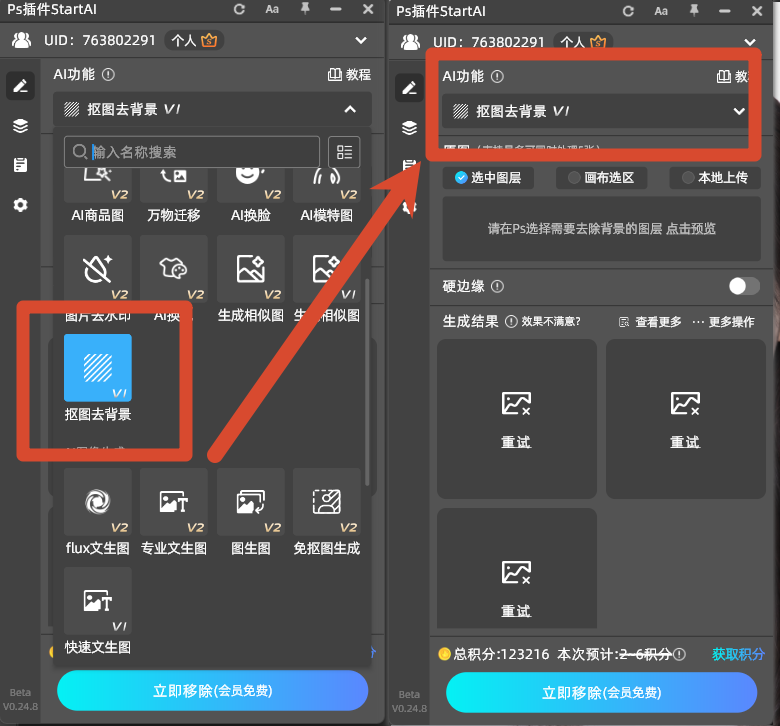The height and width of the screenshot is (726, 780).
Task: Click UID: 763802291 text in left panel
Action: coord(99,40)
